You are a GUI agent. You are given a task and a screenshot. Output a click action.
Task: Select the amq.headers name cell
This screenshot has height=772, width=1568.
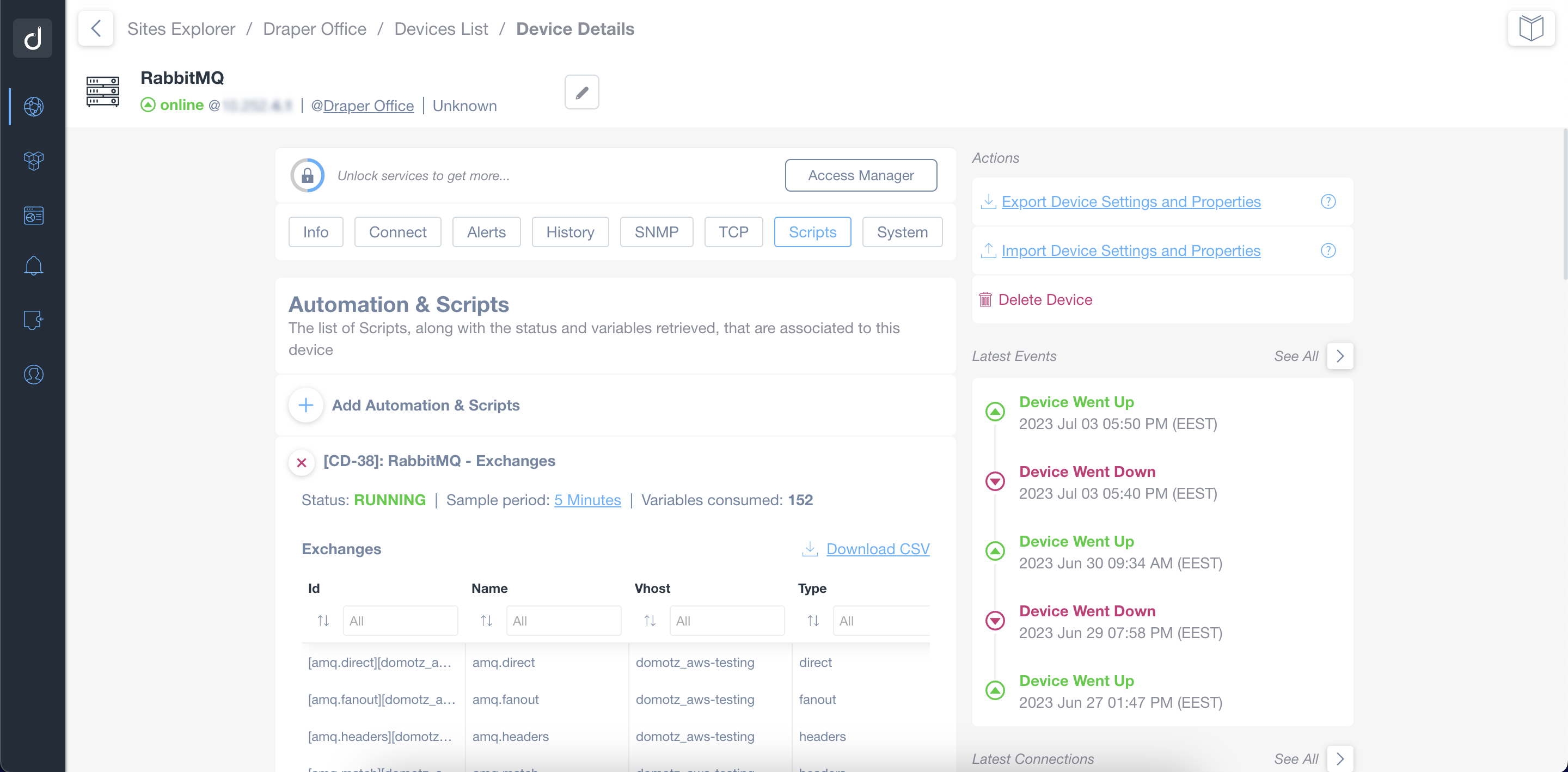coord(510,736)
